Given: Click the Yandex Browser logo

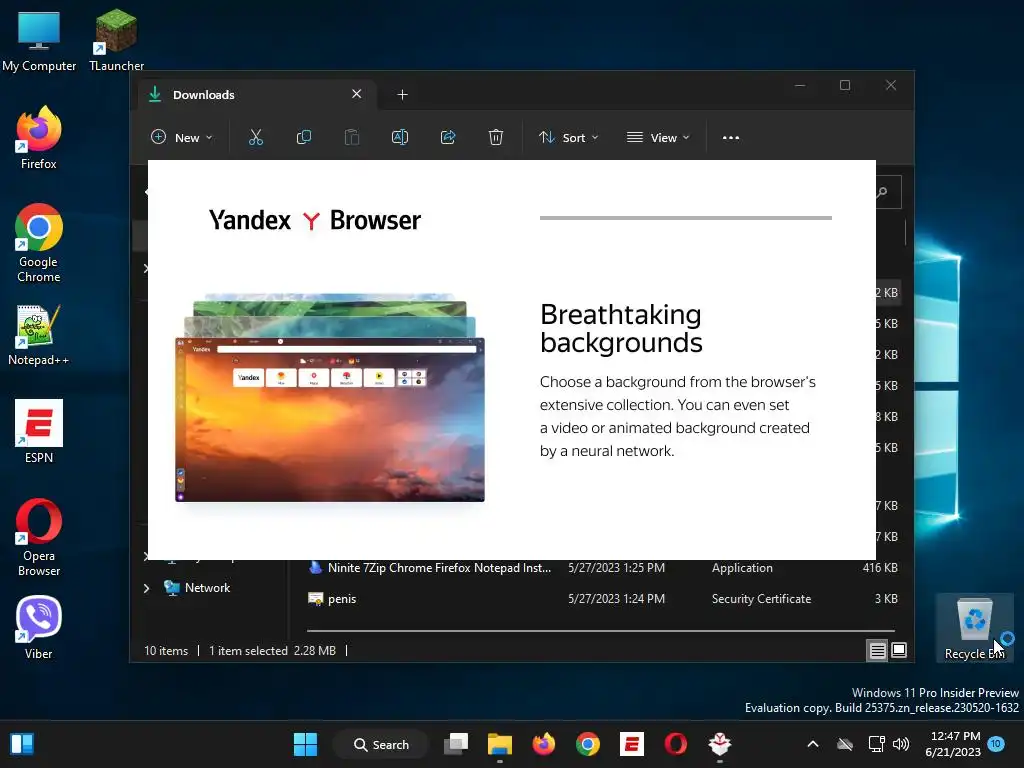Looking at the screenshot, I should coord(315,220).
